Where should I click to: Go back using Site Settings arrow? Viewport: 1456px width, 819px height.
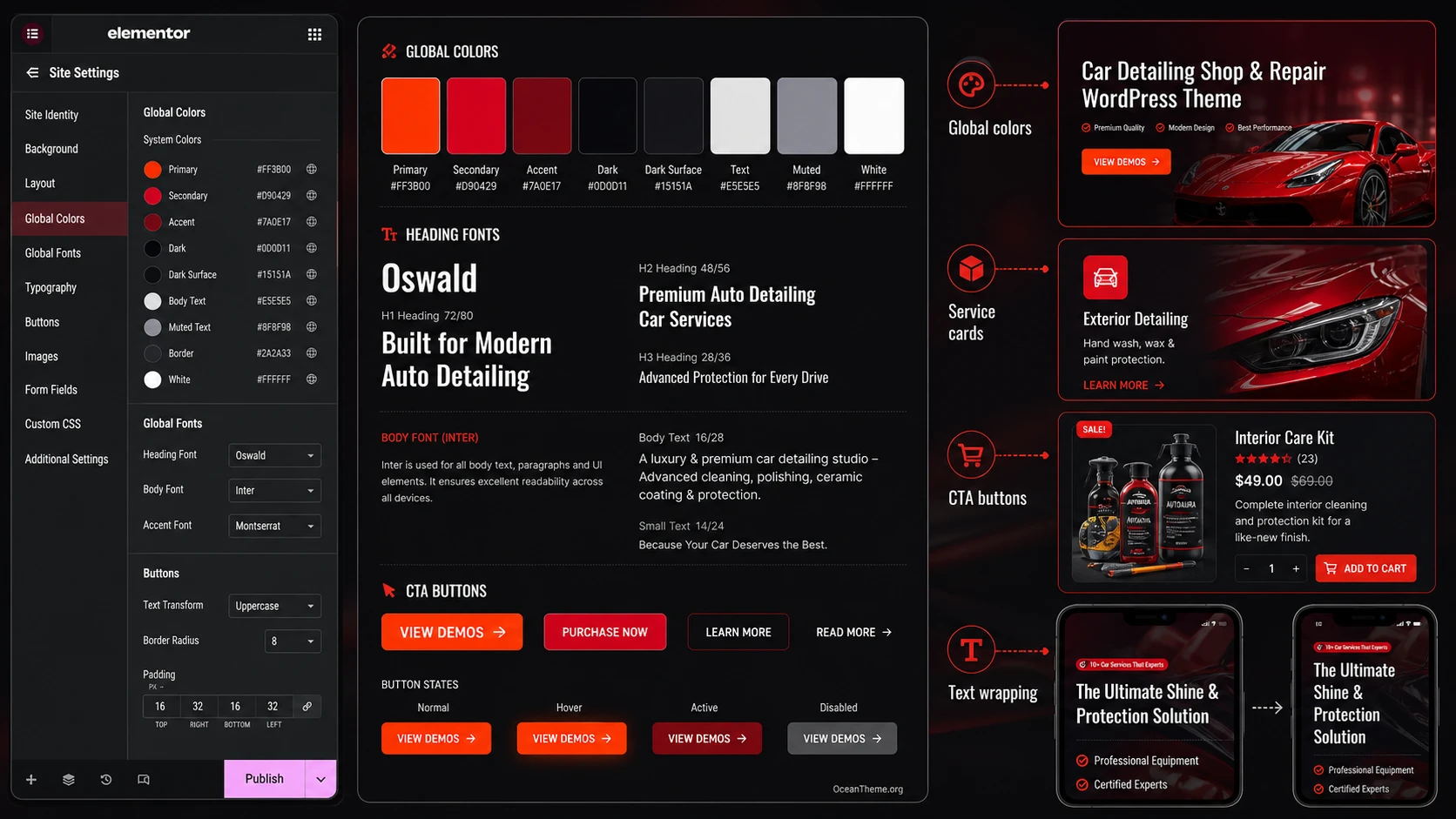(32, 73)
